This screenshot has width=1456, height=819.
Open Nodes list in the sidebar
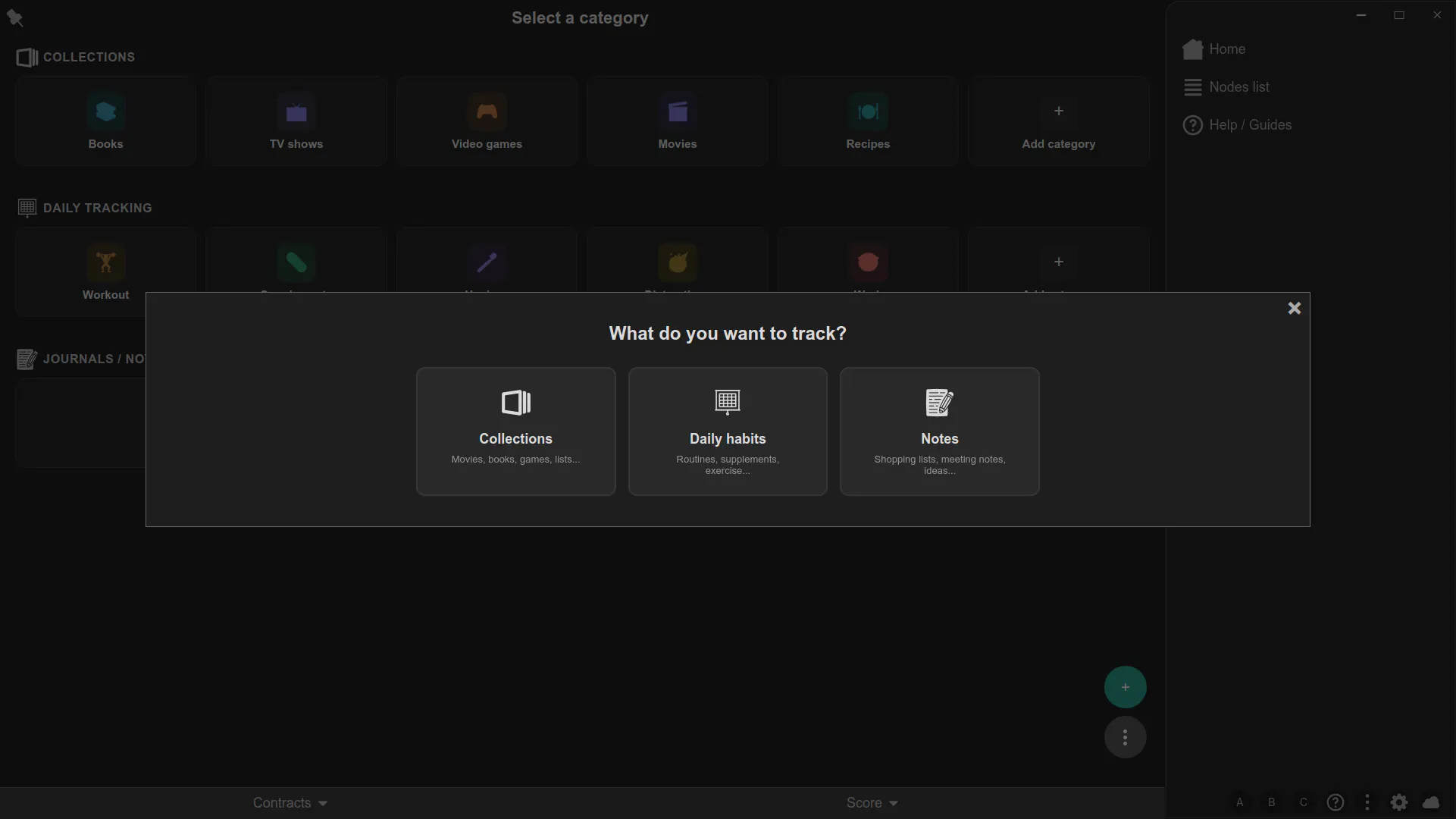[x=1226, y=87]
